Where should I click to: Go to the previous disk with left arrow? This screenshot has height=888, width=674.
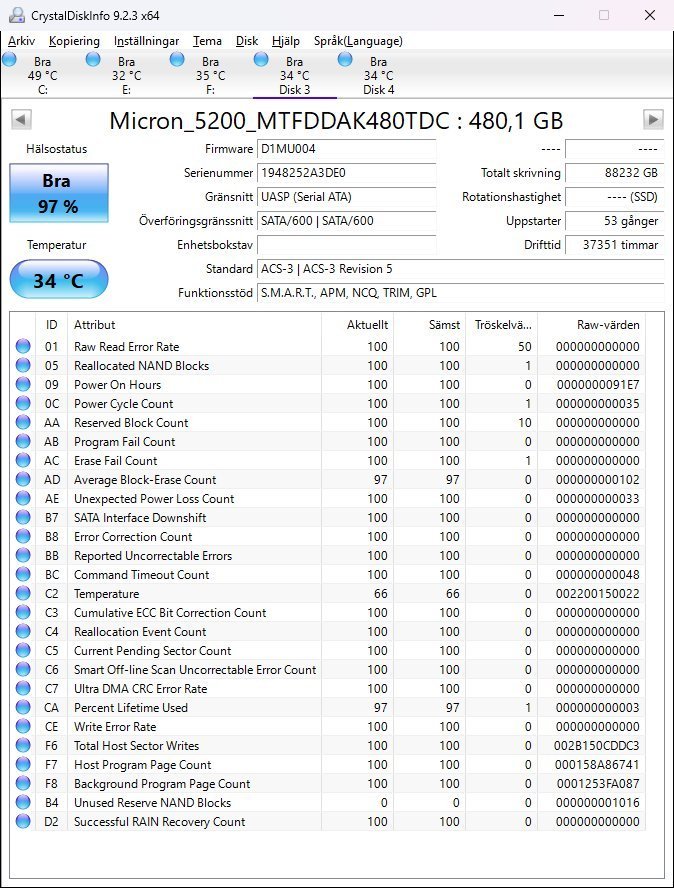pos(20,120)
